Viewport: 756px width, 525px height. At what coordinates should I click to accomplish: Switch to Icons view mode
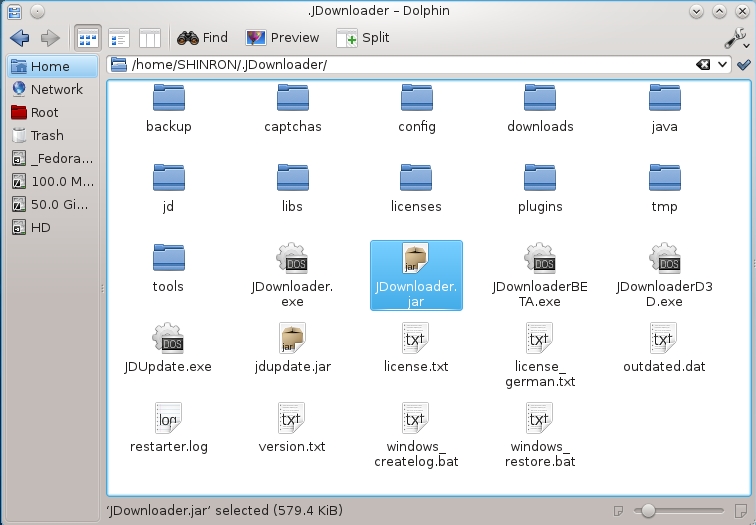click(x=88, y=38)
